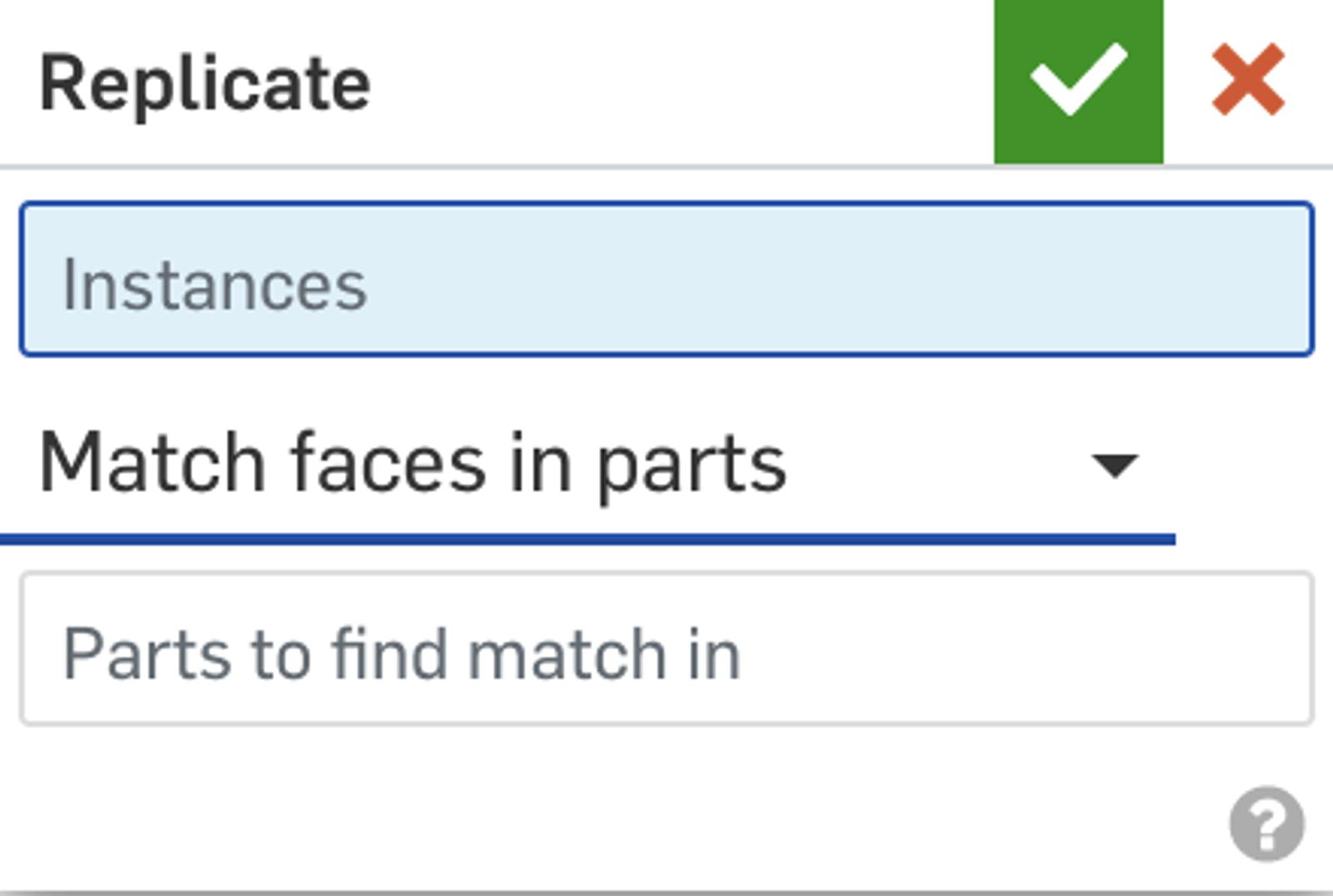This screenshot has width=1333, height=896.
Task: Click the Instances selection field
Action: pos(666,280)
